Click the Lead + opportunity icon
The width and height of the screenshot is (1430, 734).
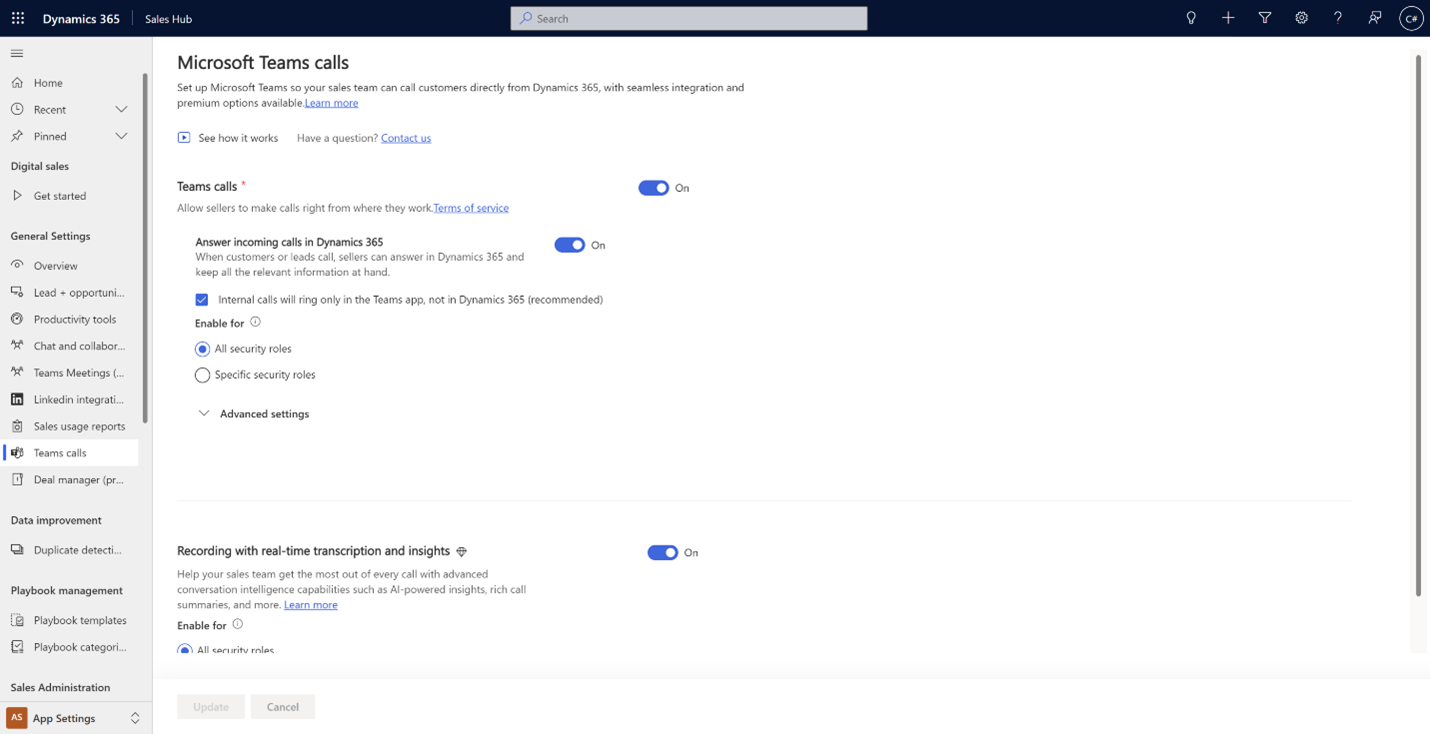[17, 292]
